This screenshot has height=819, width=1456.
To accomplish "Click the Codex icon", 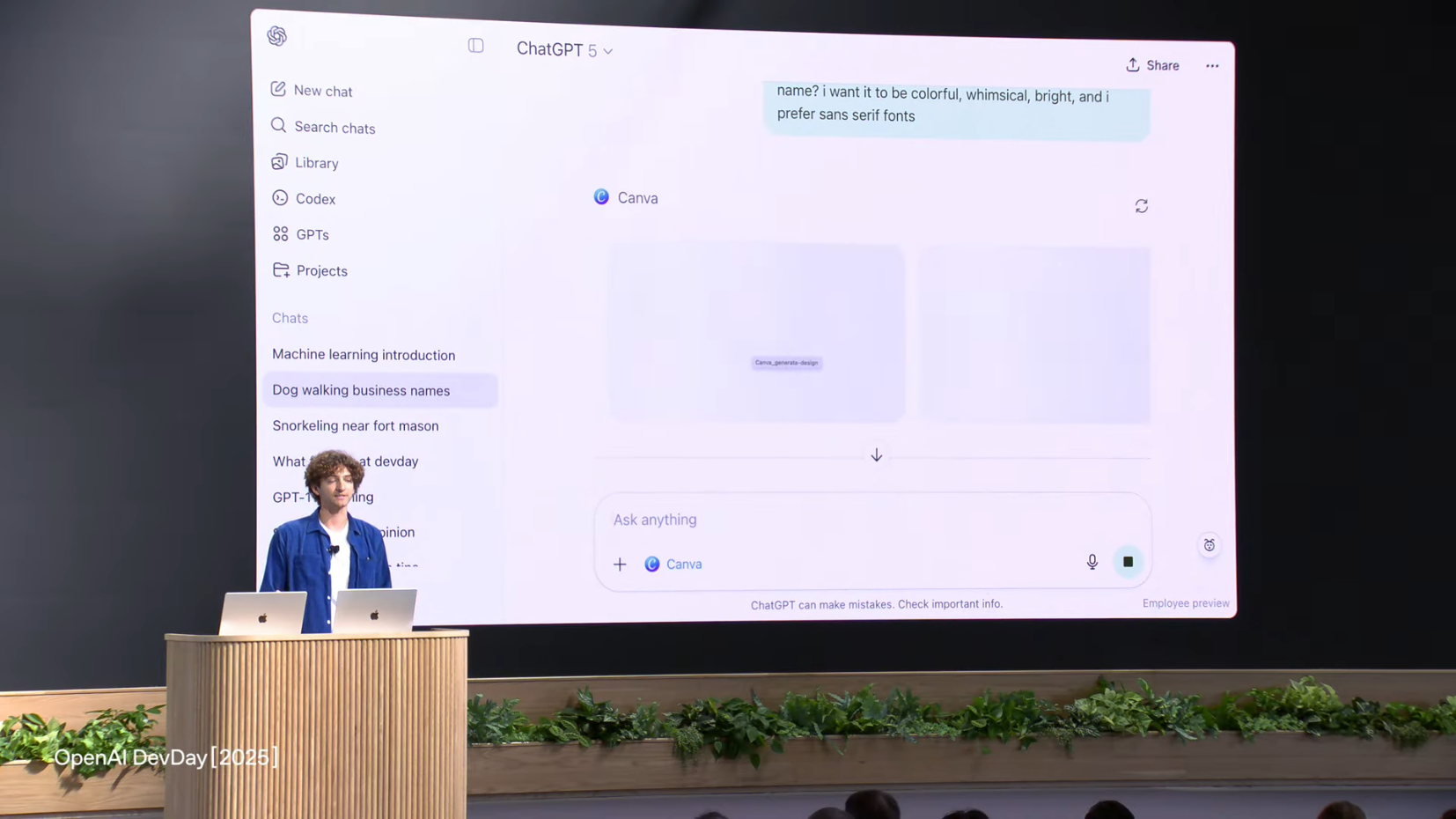I will point(280,198).
